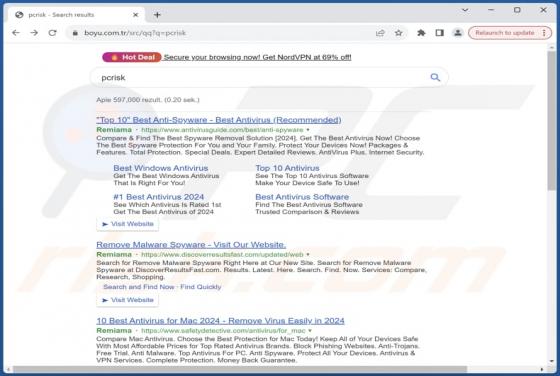Open the Extensions puzzle icon
The image size is (560, 376).
point(421,33)
